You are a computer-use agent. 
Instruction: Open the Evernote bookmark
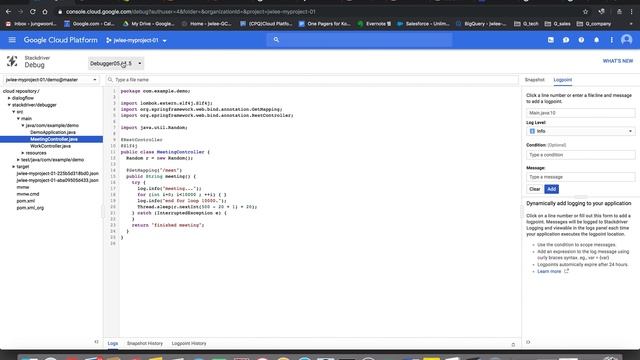click(374, 24)
